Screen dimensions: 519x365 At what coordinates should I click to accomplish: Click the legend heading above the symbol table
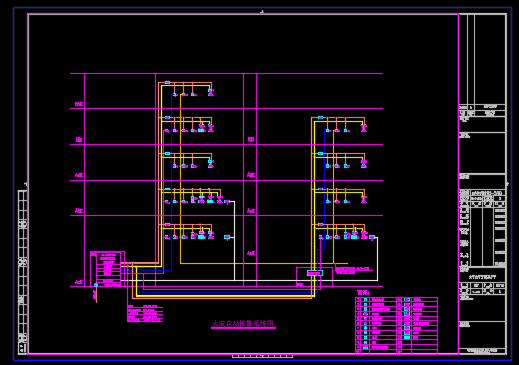tap(363, 293)
